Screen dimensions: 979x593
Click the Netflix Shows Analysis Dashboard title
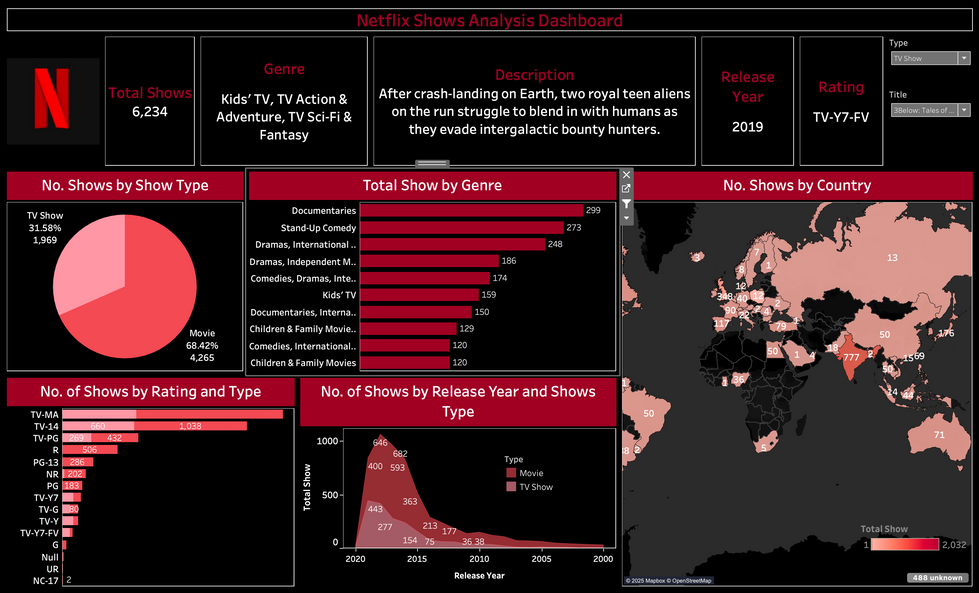(490, 20)
